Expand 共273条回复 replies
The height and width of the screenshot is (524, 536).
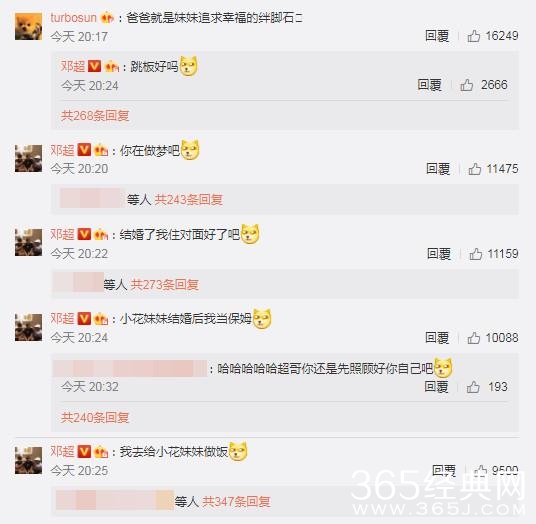[x=165, y=284]
